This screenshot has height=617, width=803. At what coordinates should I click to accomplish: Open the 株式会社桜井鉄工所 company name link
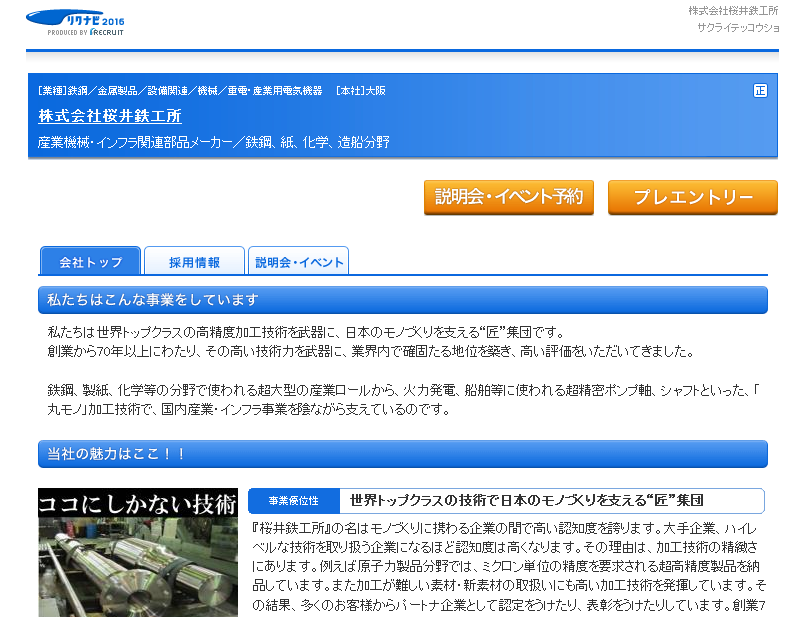tap(110, 116)
